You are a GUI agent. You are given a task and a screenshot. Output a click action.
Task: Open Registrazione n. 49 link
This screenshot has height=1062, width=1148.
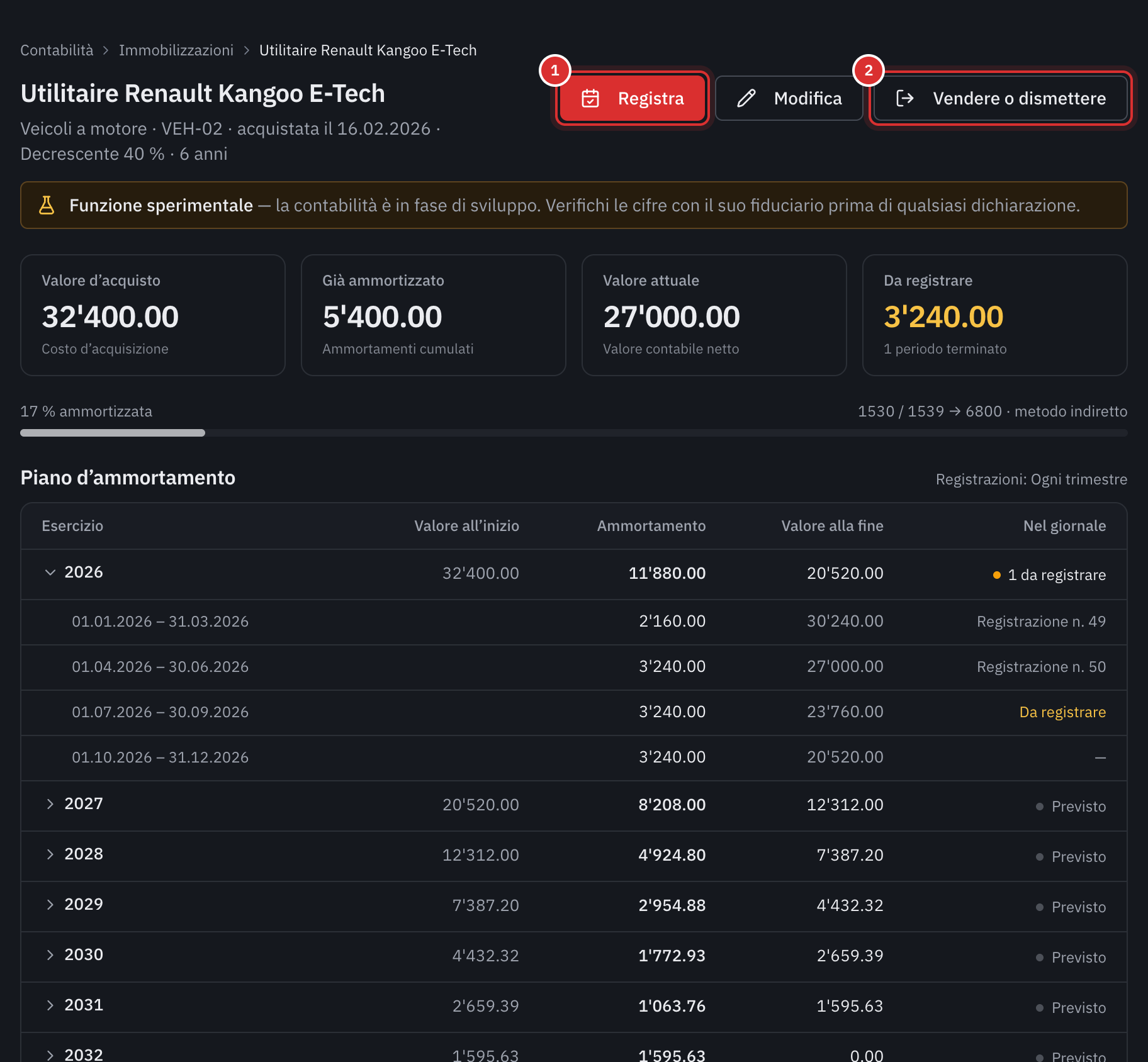pos(1041,622)
